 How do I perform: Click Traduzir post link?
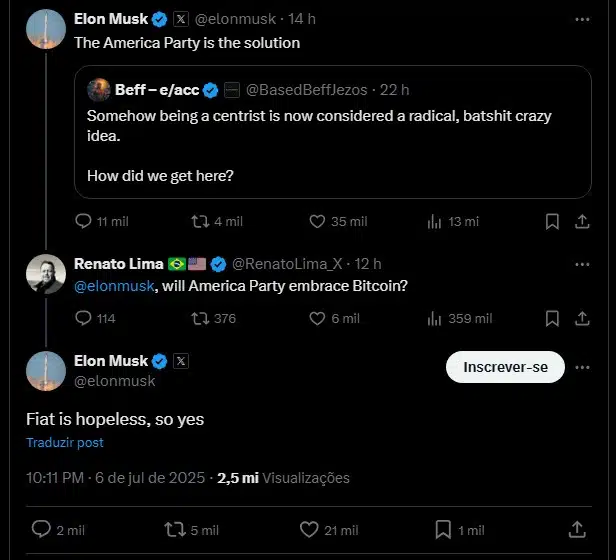click(x=65, y=442)
